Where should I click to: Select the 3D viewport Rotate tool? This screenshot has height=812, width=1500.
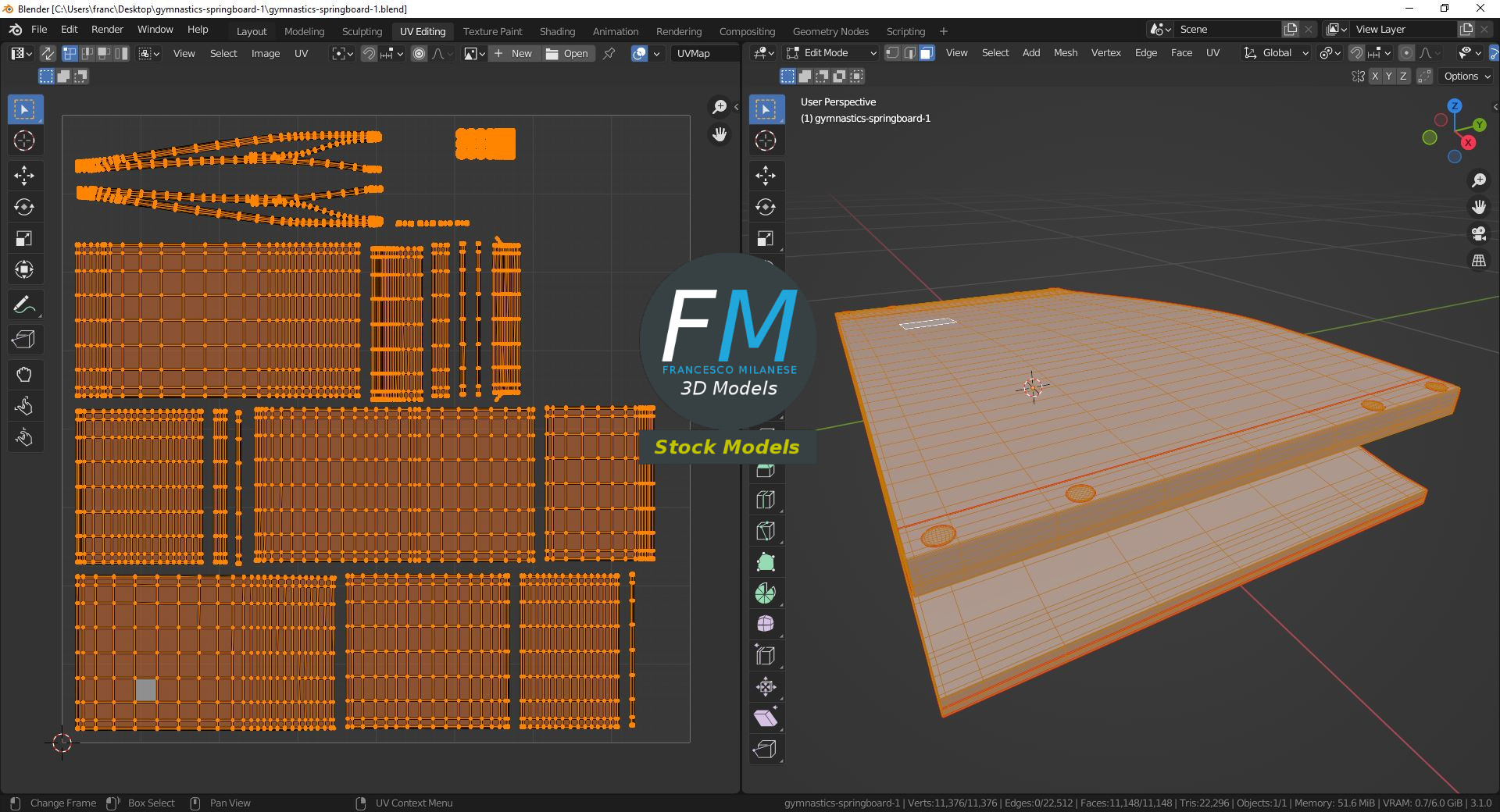(766, 207)
